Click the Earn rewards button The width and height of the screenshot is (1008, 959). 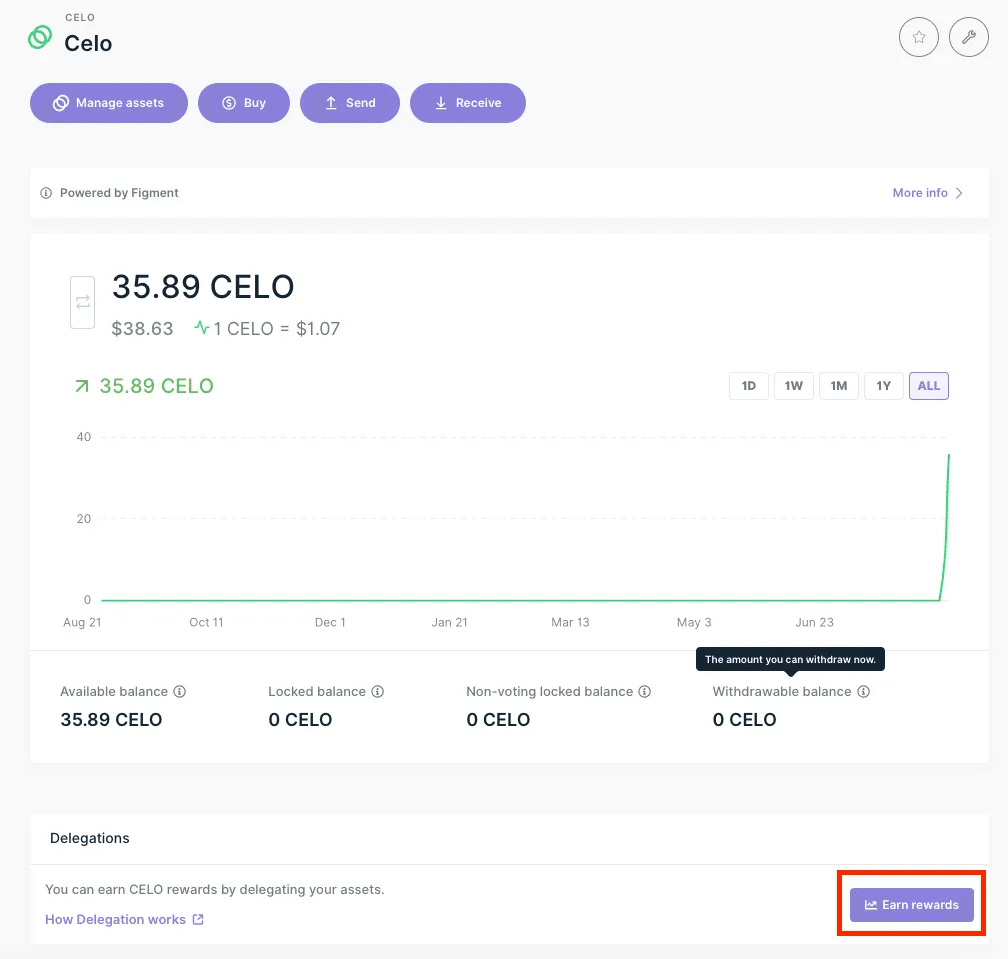pos(911,904)
